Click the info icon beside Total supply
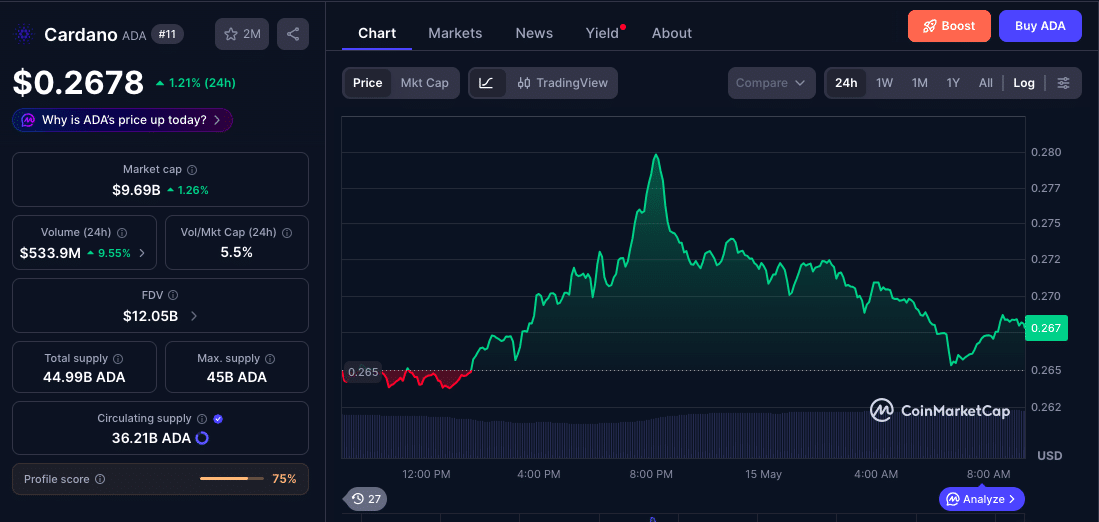Image resolution: width=1099 pixels, height=522 pixels. point(118,359)
